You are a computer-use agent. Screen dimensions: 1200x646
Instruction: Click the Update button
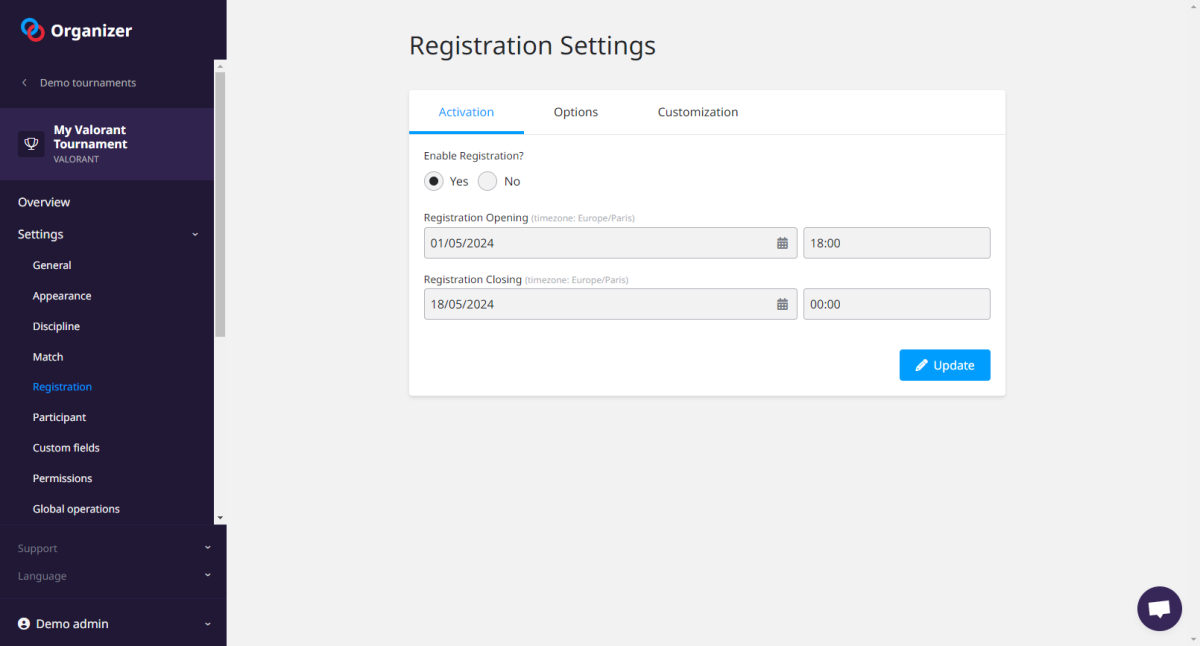(944, 364)
